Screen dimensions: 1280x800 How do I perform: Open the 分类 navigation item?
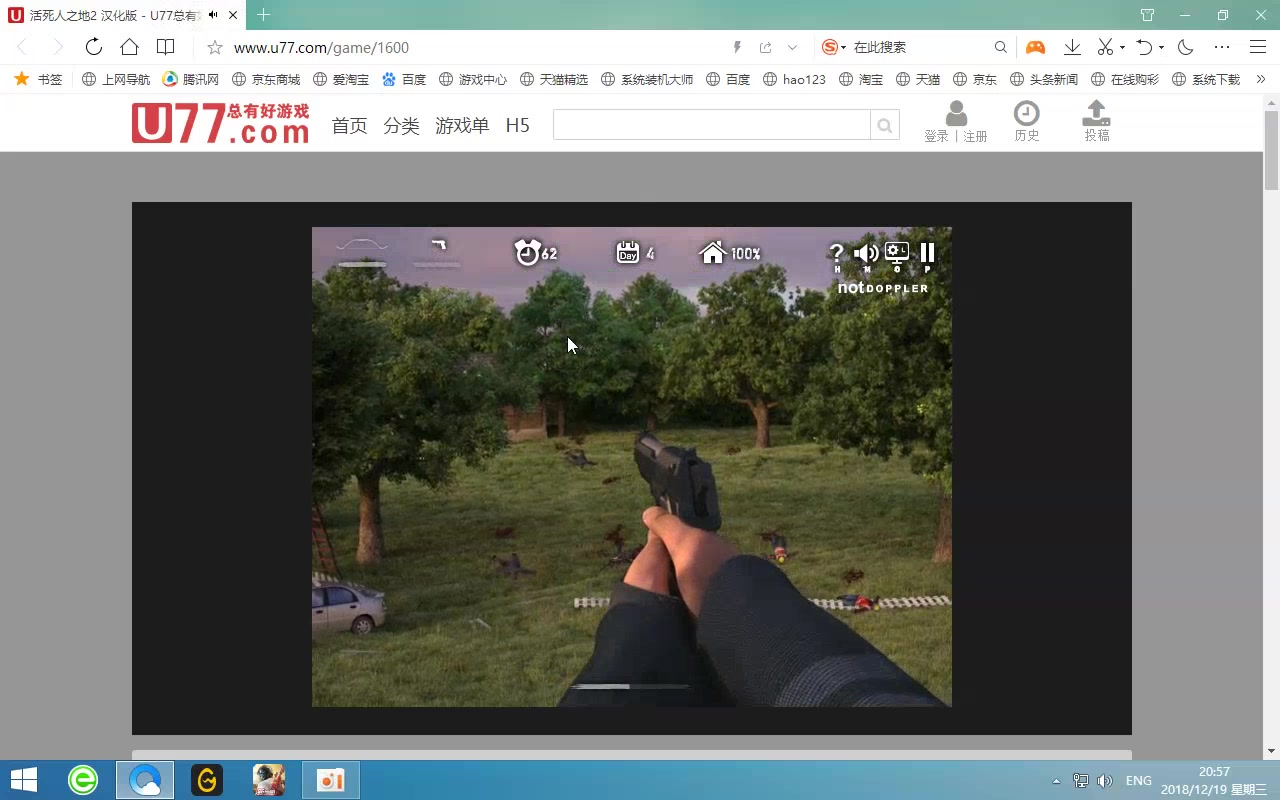point(402,125)
